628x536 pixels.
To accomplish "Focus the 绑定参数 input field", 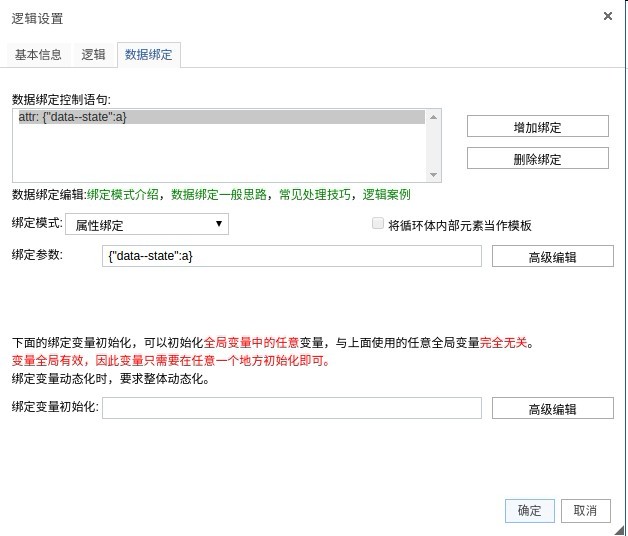I will tap(292, 256).
